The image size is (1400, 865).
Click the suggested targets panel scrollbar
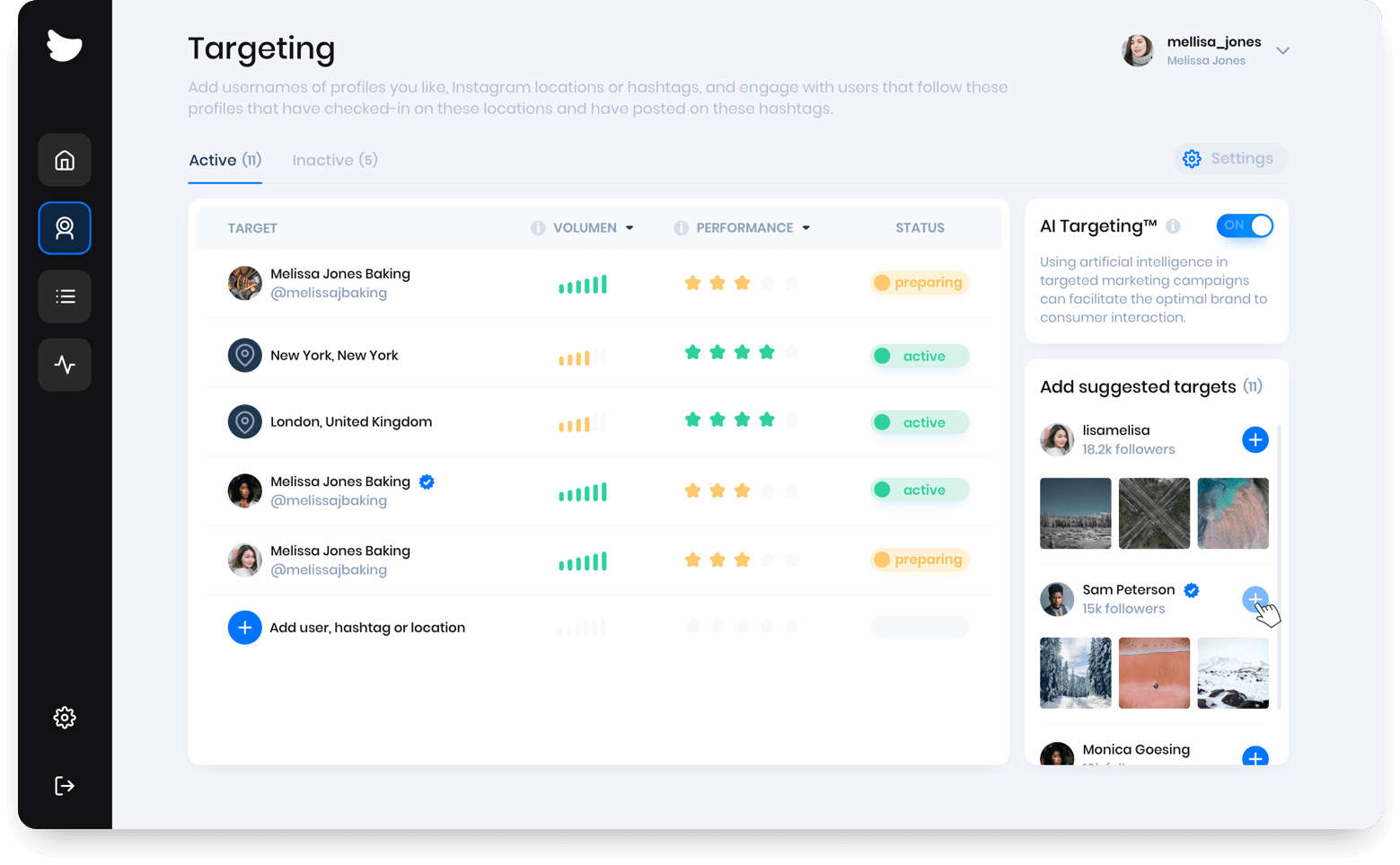click(1279, 566)
